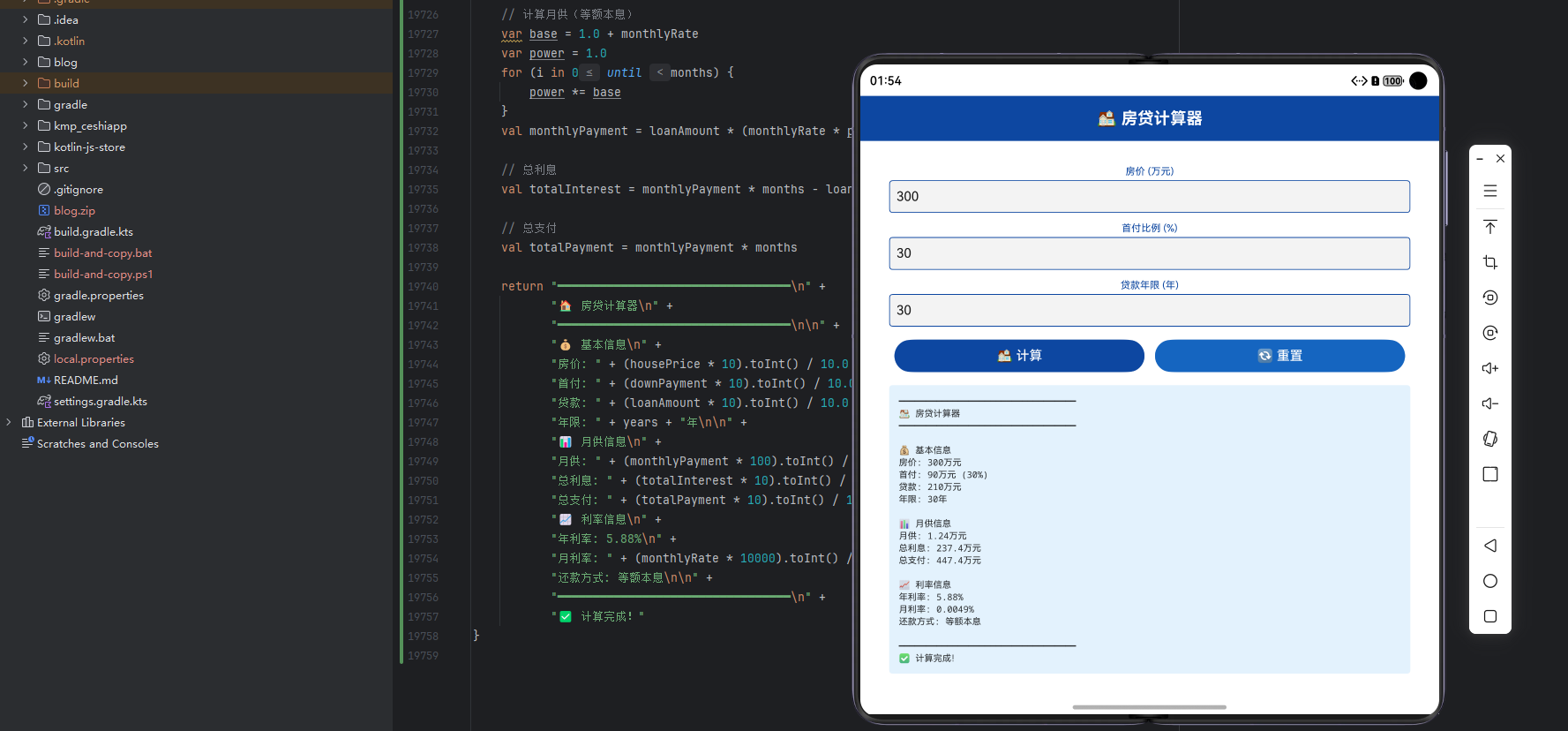Open the emulator toolbar hamburger menu

coord(1490,192)
